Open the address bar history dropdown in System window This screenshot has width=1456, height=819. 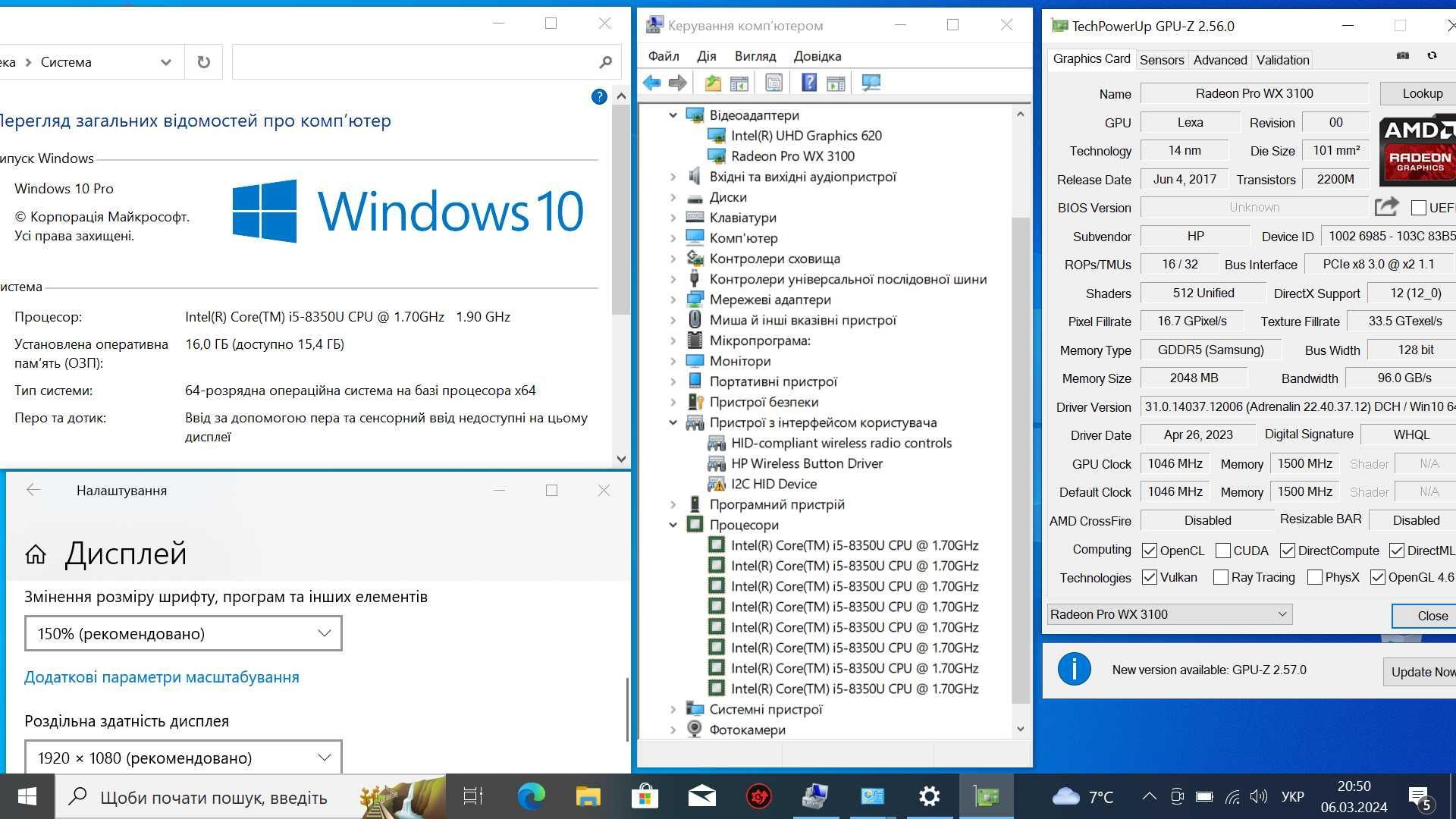tap(166, 62)
